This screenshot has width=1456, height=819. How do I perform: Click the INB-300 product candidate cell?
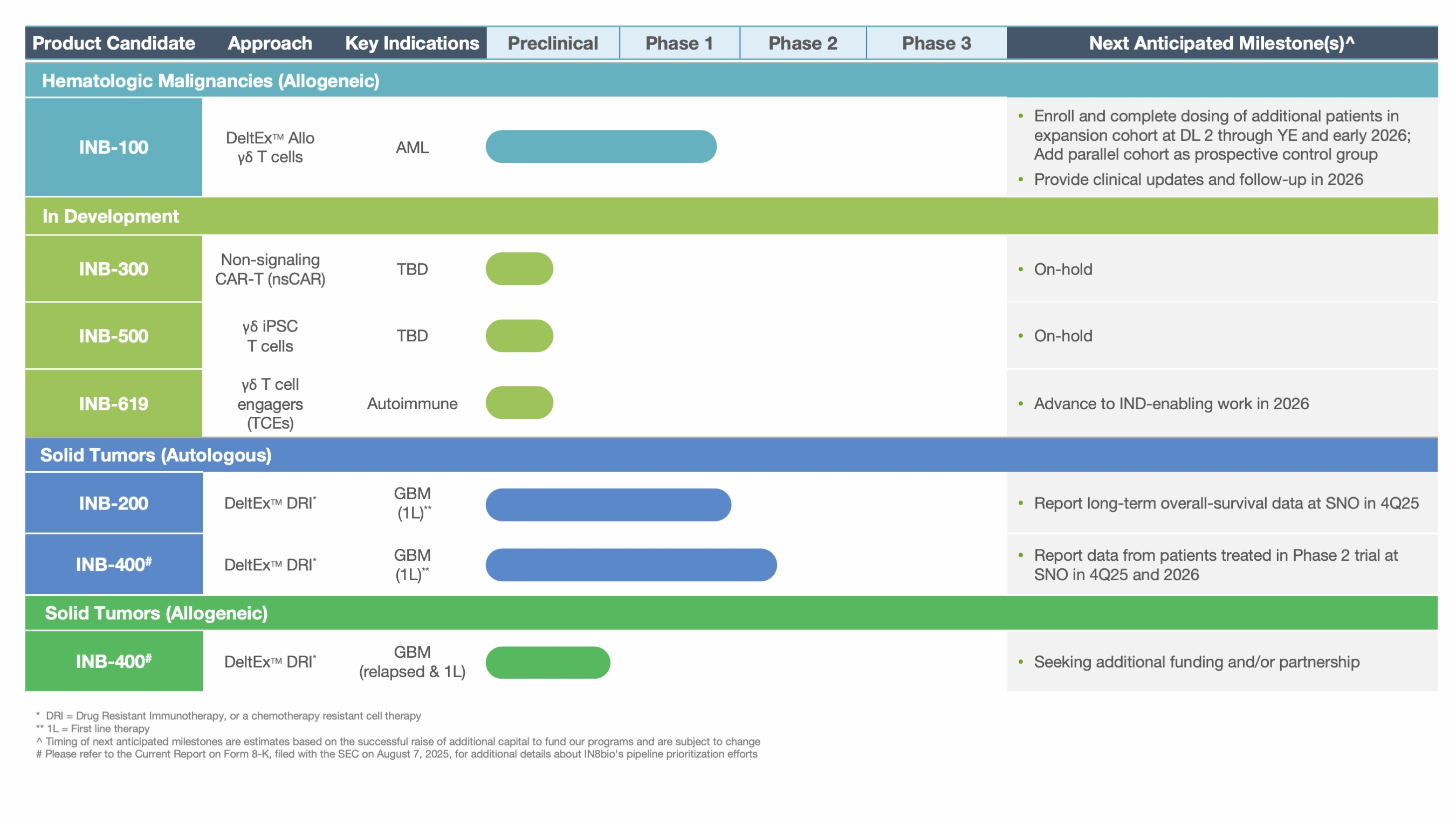click(x=114, y=269)
